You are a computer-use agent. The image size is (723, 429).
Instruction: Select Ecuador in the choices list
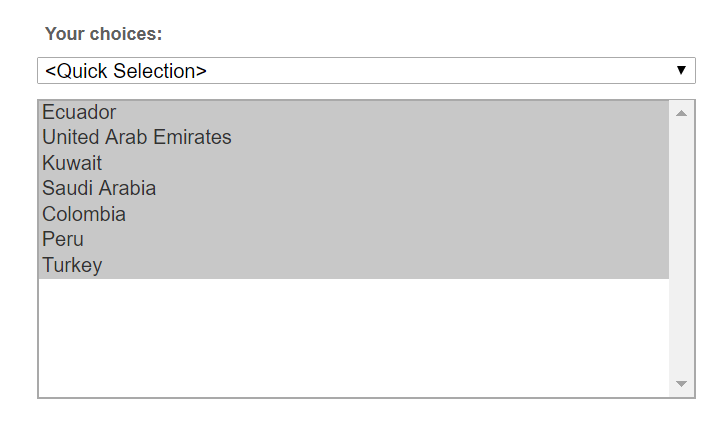(x=79, y=113)
